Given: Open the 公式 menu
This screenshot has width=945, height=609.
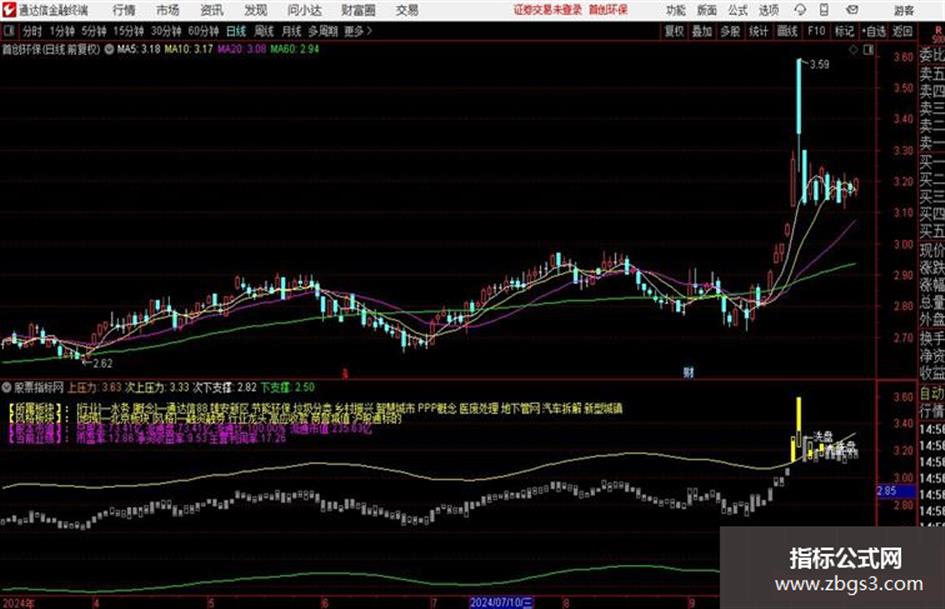Looking at the screenshot, I should click(x=738, y=10).
